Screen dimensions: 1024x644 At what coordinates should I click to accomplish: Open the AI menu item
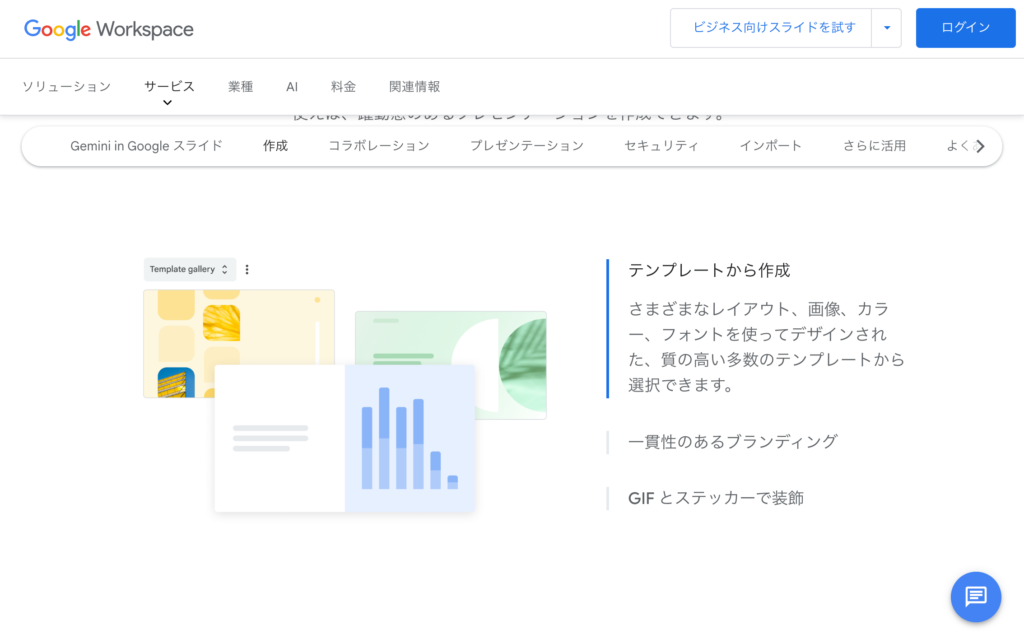pyautogui.click(x=292, y=87)
